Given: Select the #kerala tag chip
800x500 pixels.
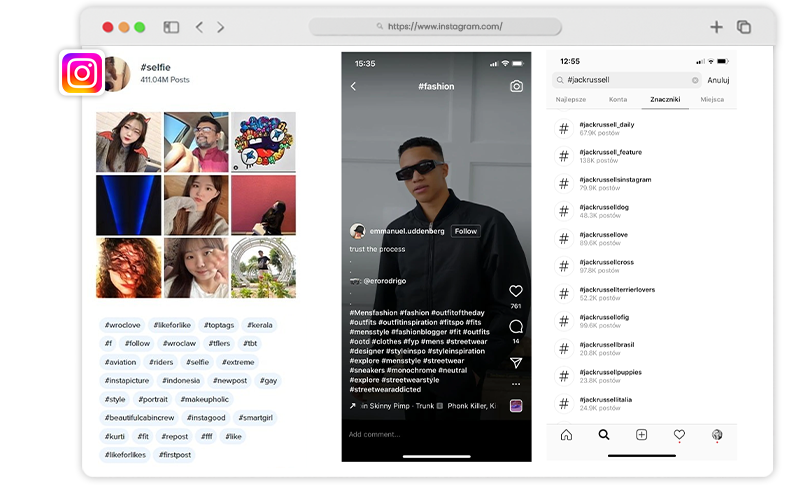Looking at the screenshot, I should [260, 325].
